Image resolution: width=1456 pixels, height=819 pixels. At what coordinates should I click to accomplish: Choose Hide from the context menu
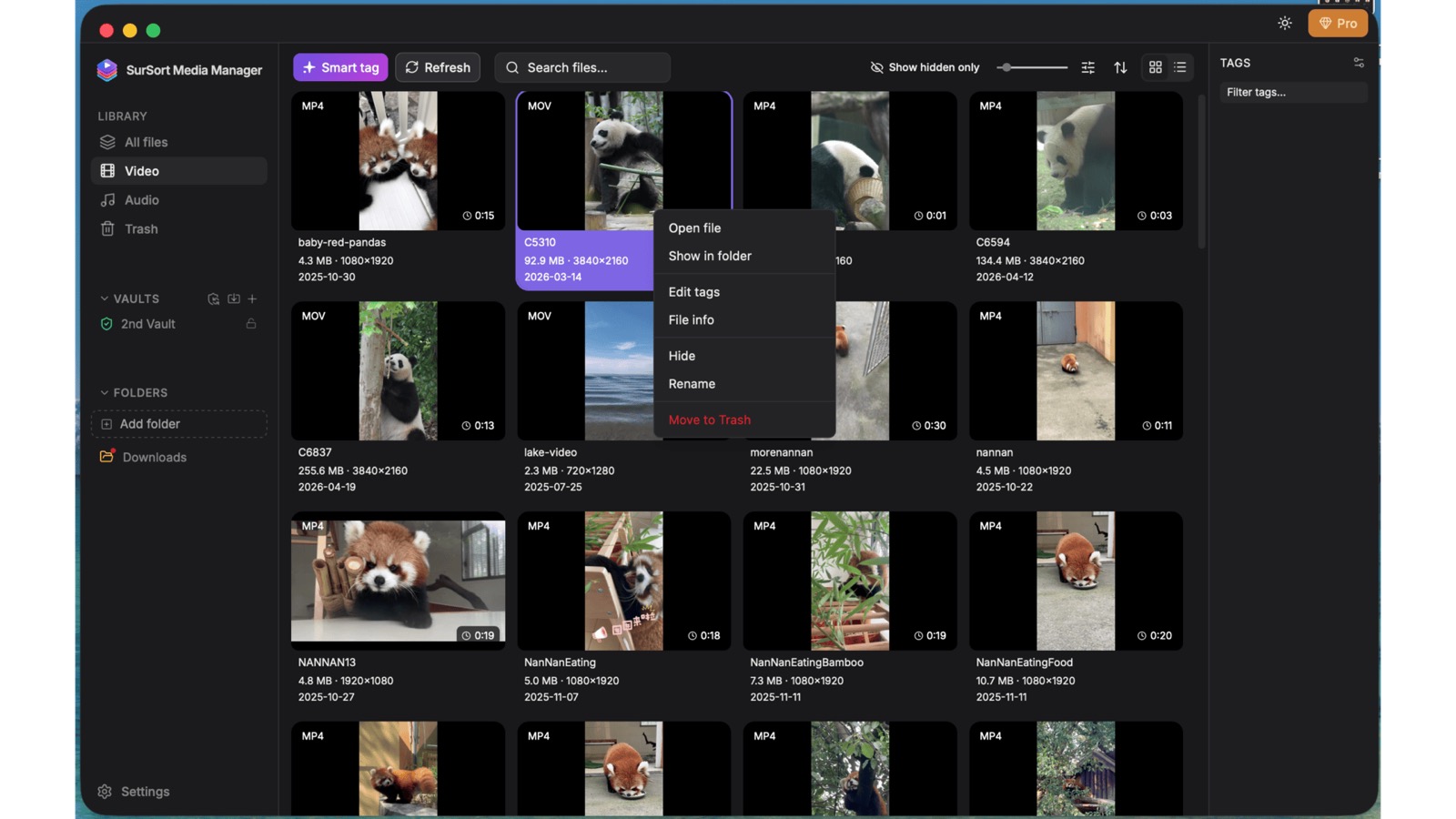[x=744, y=356]
